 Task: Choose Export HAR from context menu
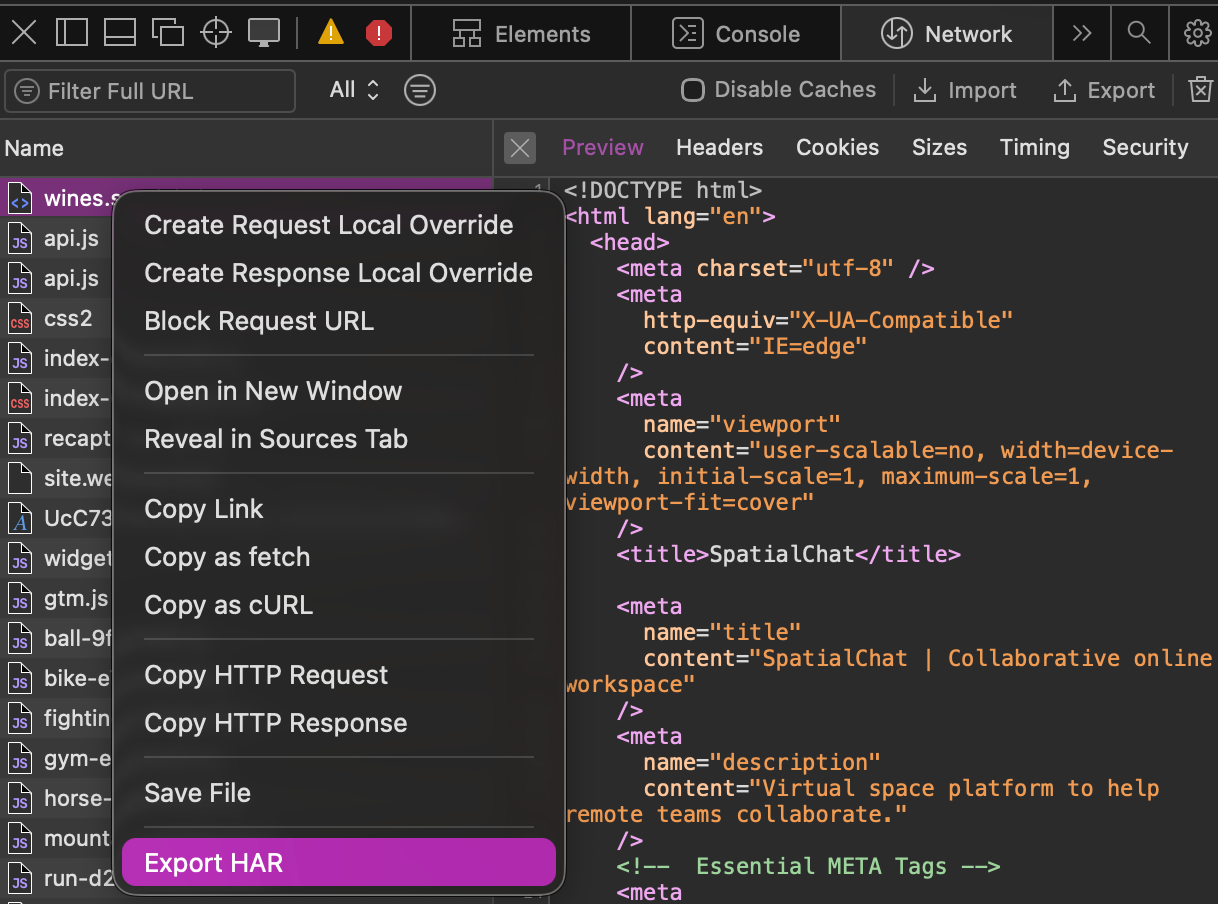point(338,862)
